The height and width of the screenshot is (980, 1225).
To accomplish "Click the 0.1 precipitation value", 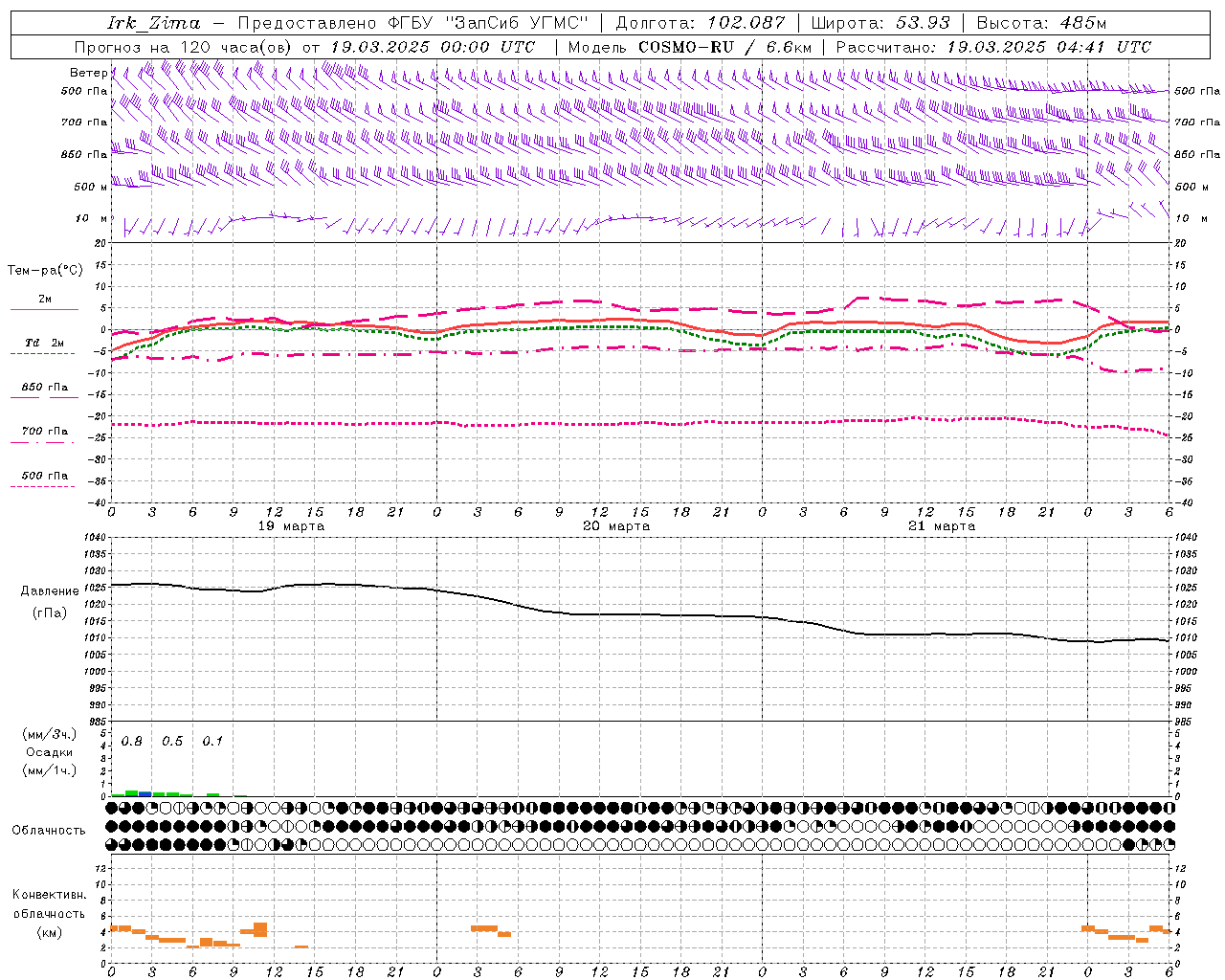I will (x=212, y=742).
